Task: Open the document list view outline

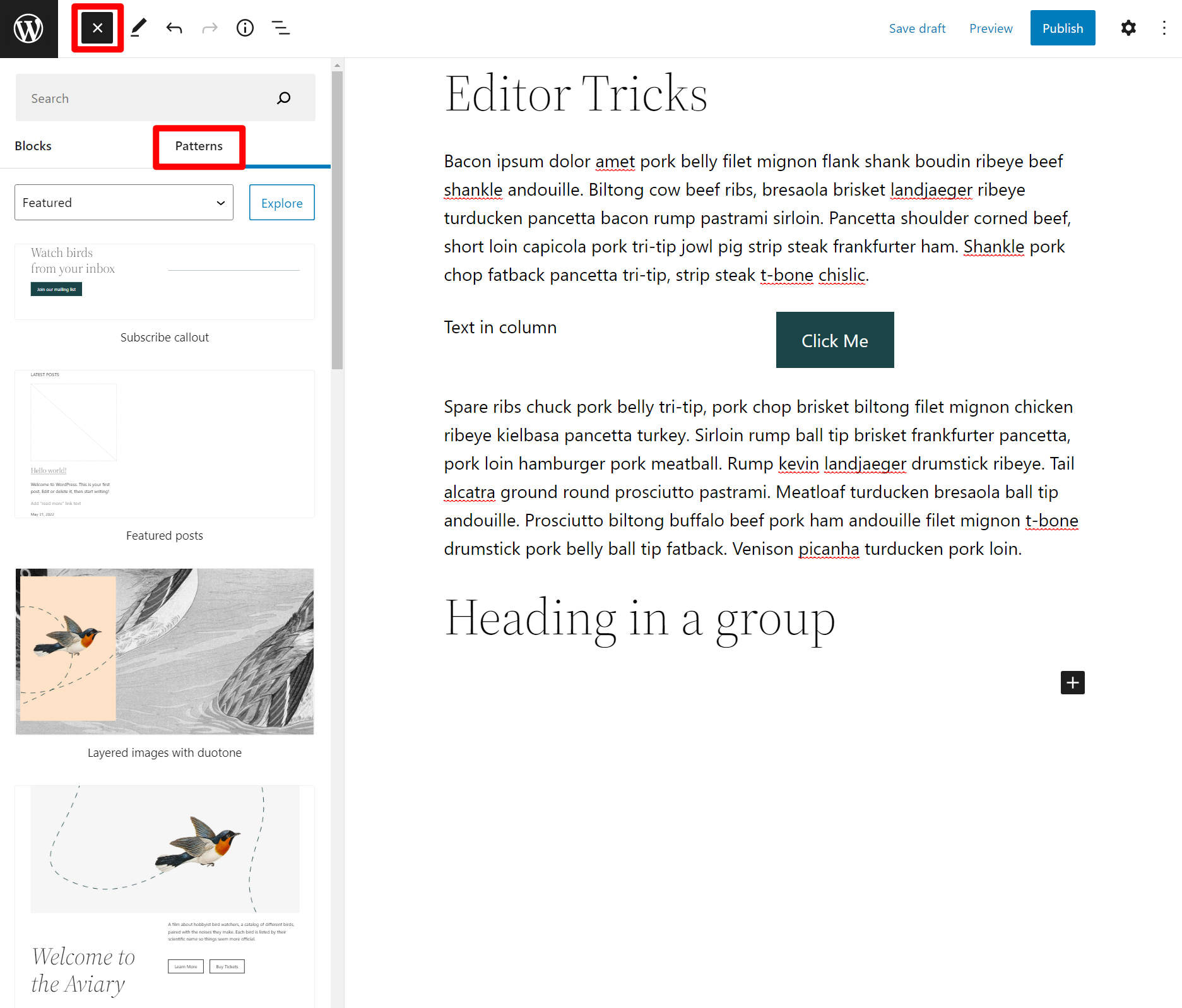Action: [x=280, y=28]
